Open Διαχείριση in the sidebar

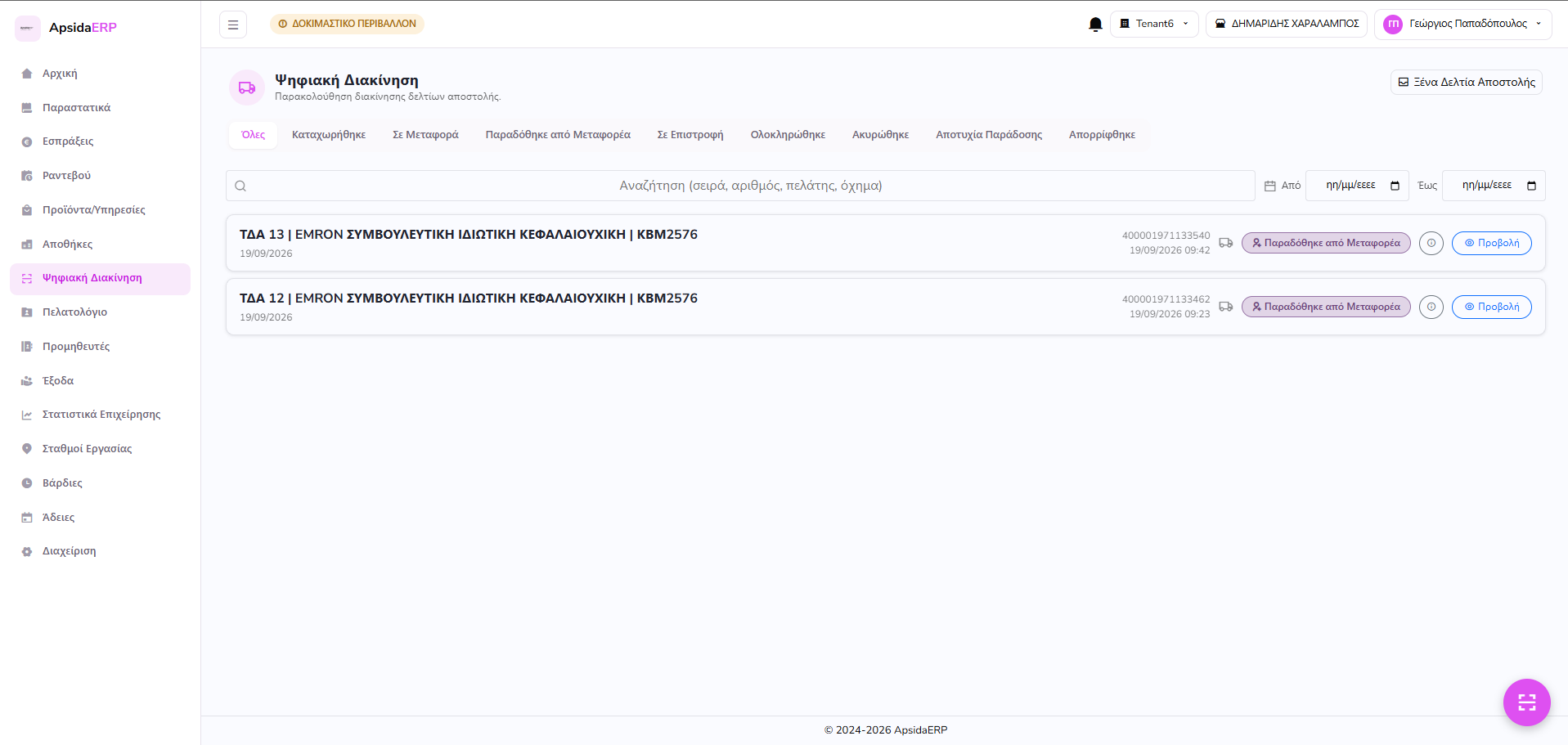(100, 551)
